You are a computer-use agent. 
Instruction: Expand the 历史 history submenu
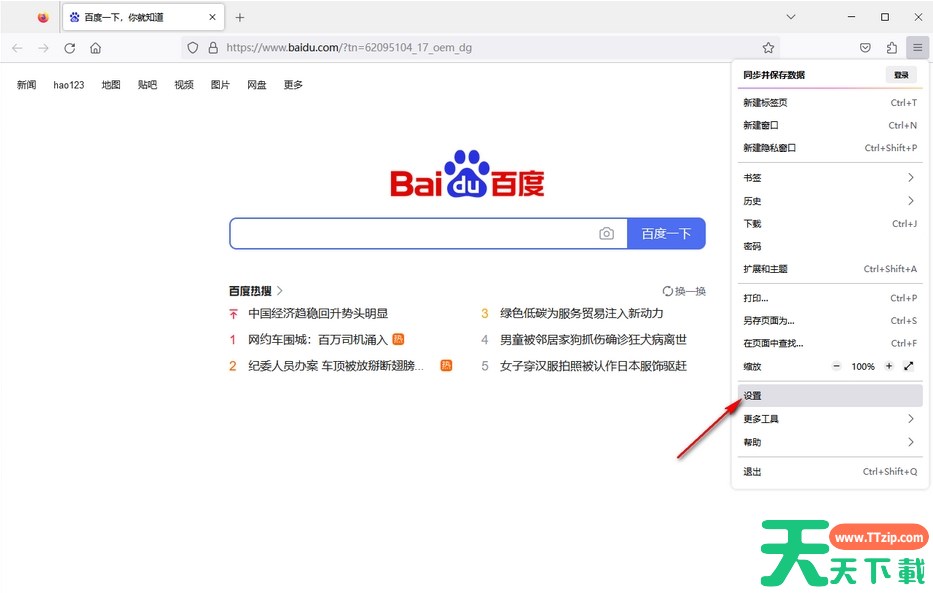click(828, 201)
